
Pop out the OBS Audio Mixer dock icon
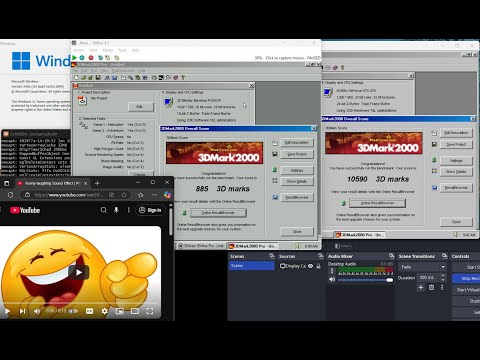(391, 256)
